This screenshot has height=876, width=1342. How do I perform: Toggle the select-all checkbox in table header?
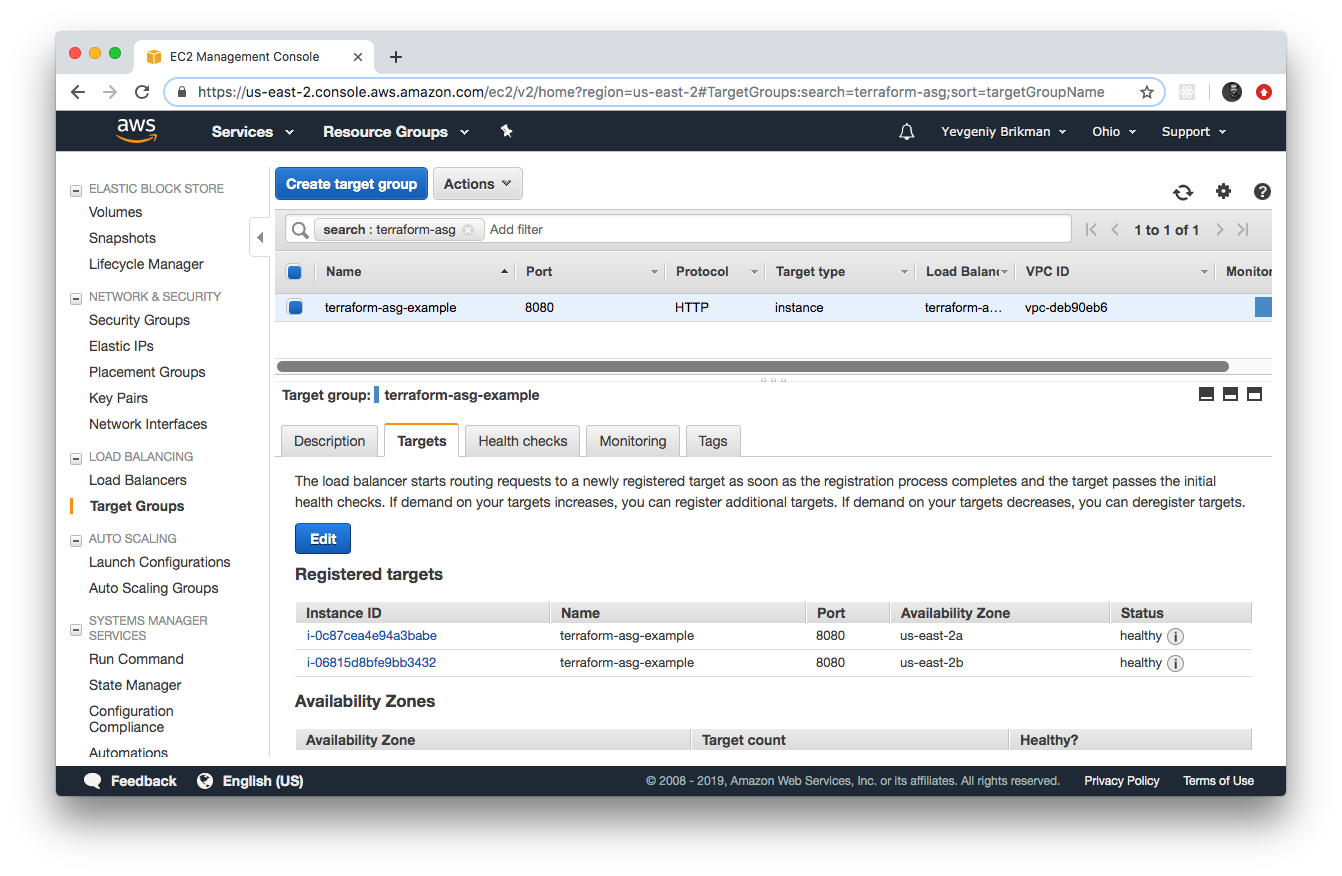[x=295, y=272]
